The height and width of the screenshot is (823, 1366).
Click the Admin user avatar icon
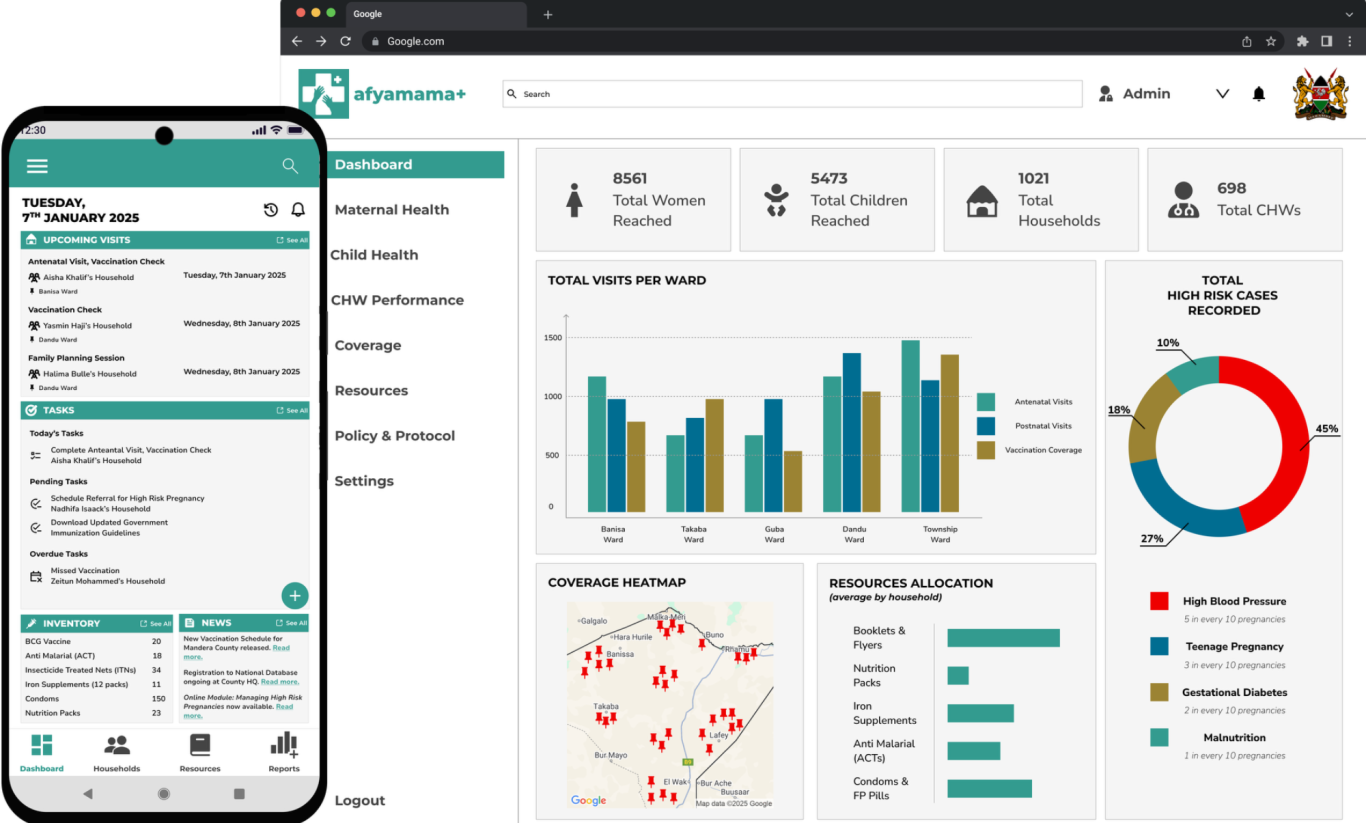coord(1106,94)
